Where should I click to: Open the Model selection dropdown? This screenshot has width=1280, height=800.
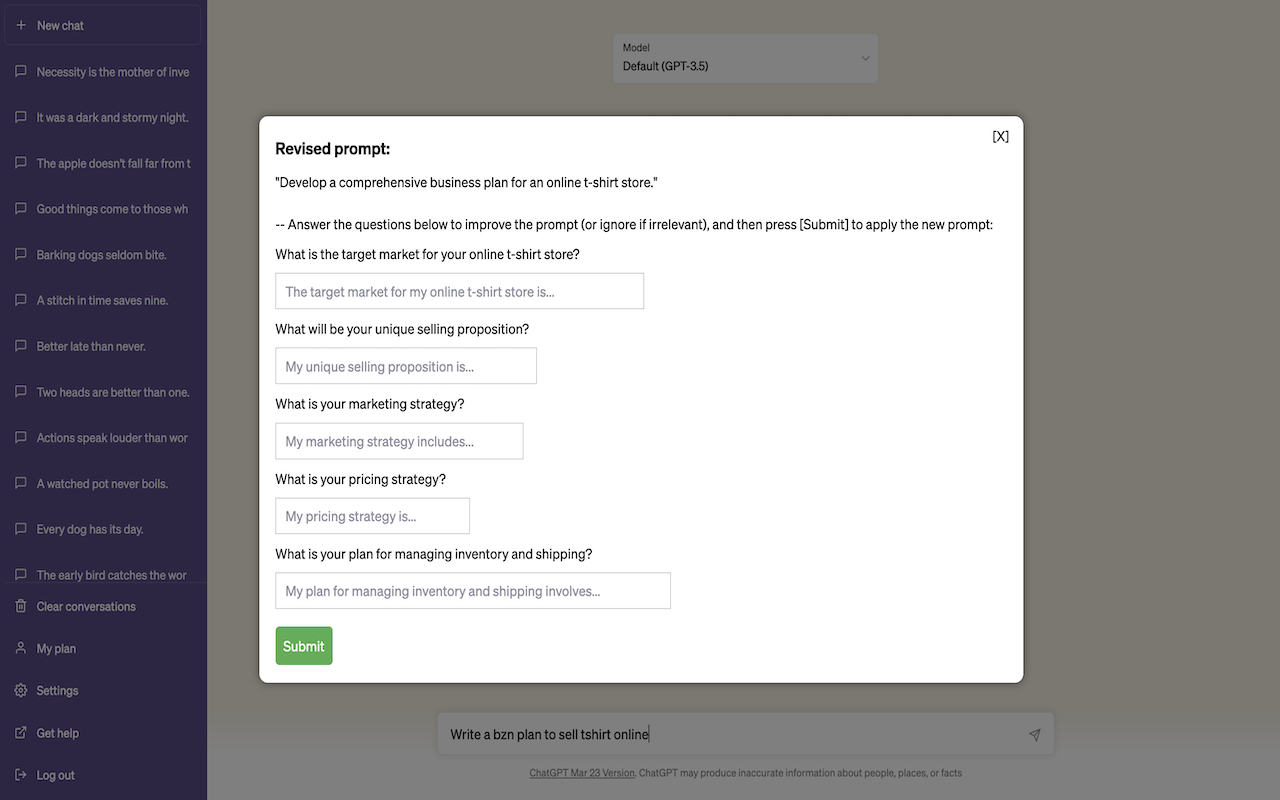[x=745, y=58]
